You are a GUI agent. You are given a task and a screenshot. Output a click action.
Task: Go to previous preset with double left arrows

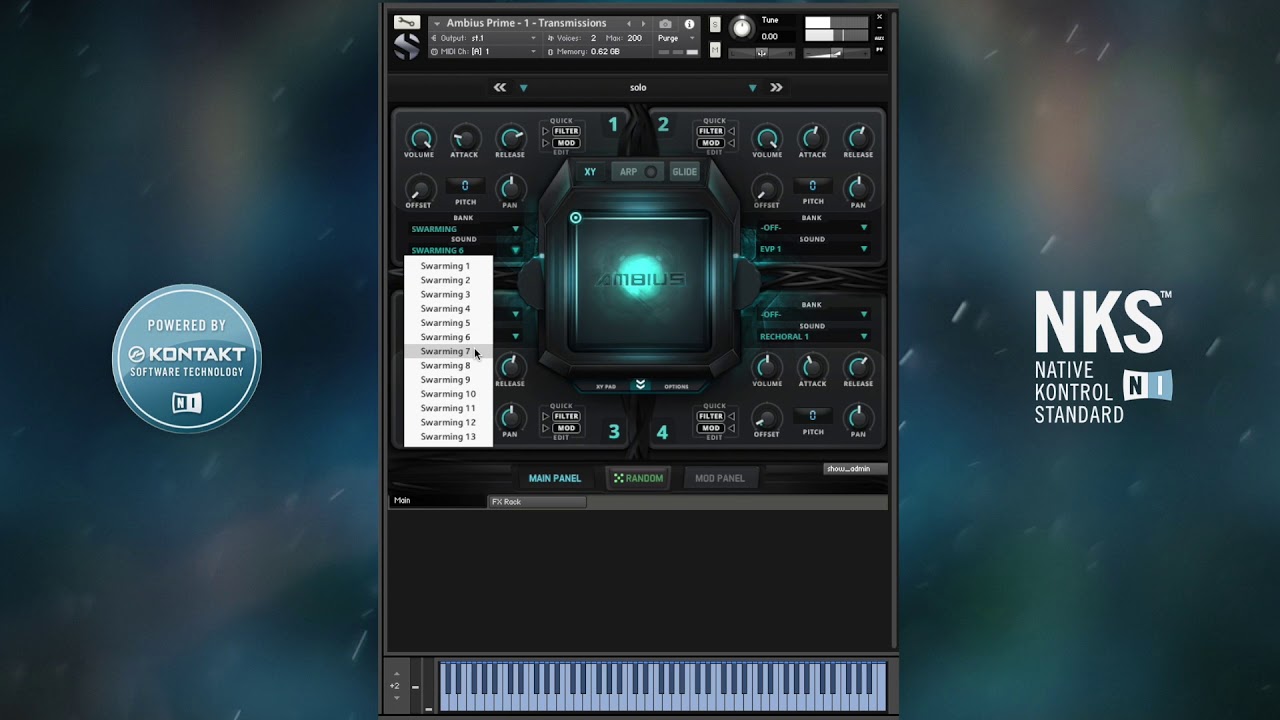(500, 88)
